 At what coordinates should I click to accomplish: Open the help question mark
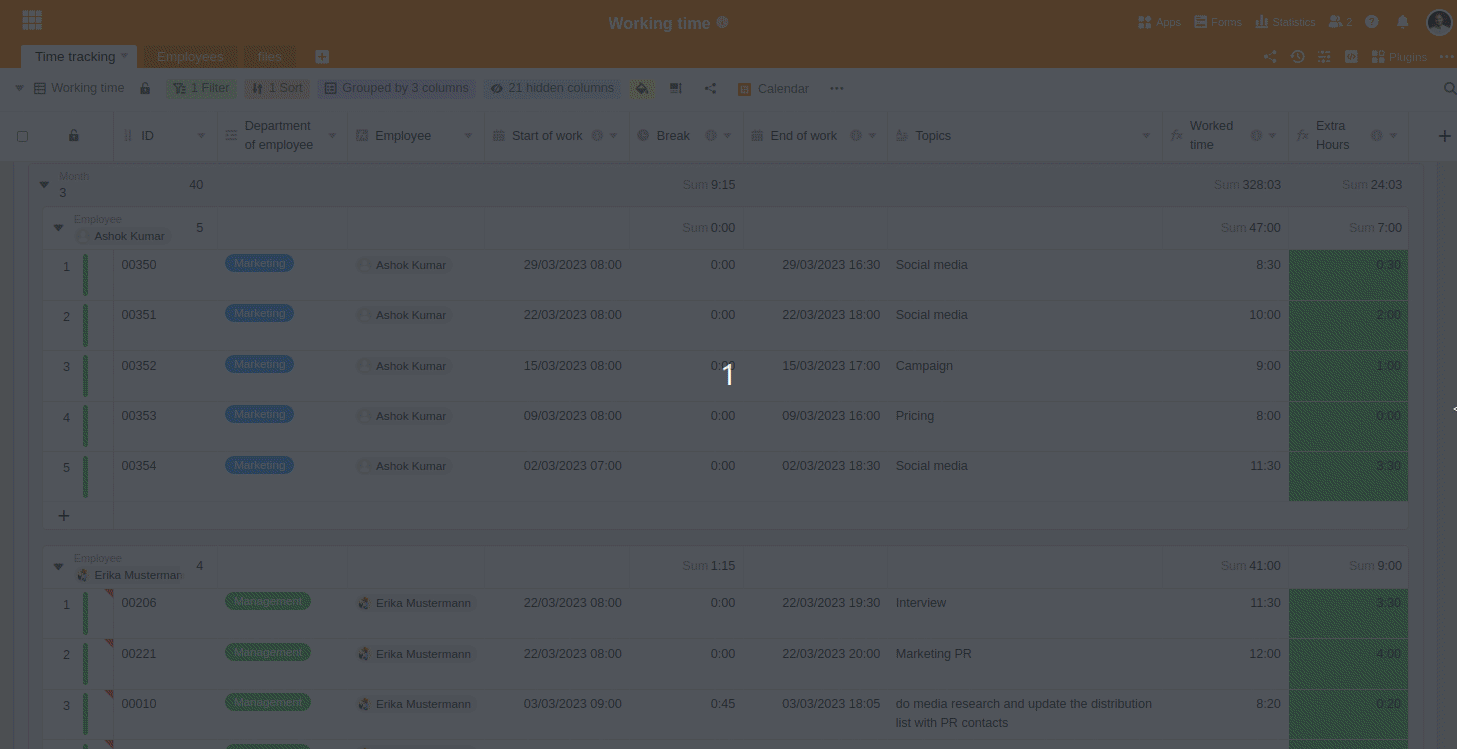(x=1372, y=22)
